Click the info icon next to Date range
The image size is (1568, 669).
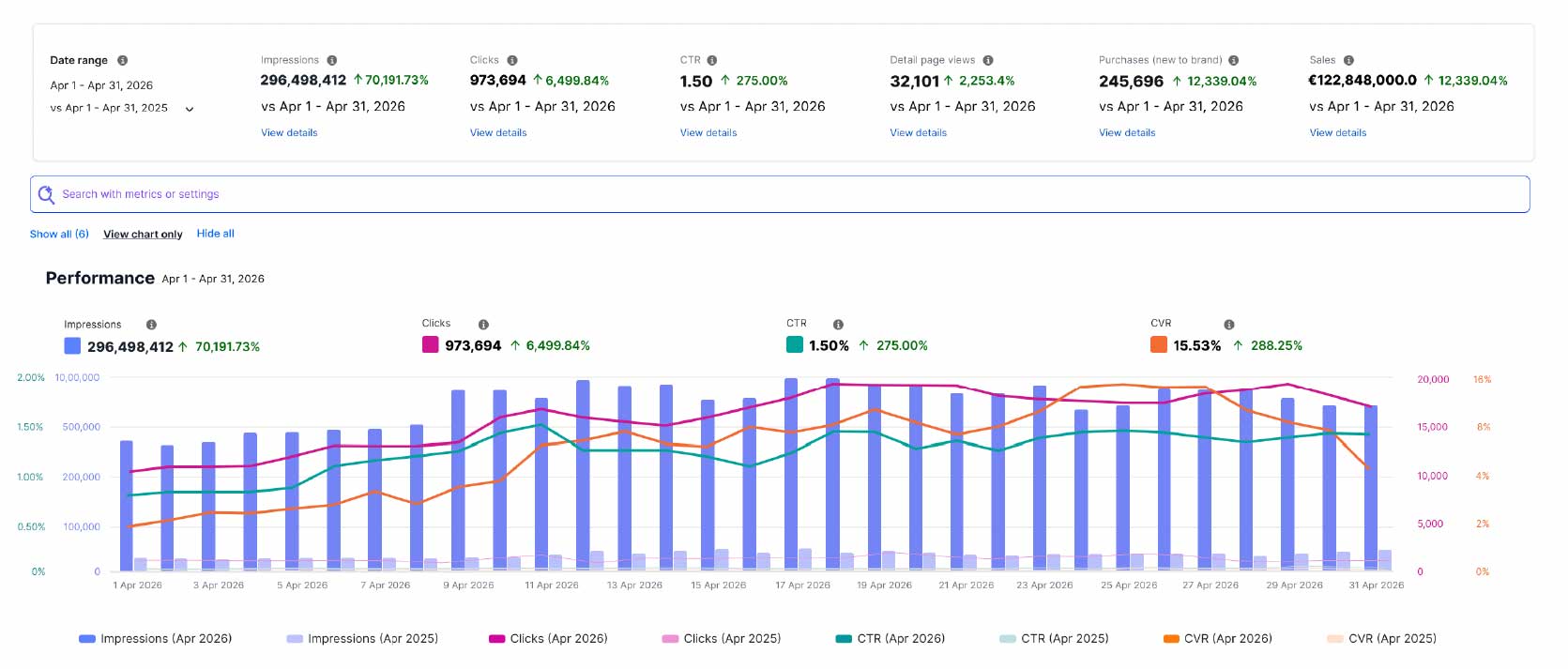tap(123, 60)
